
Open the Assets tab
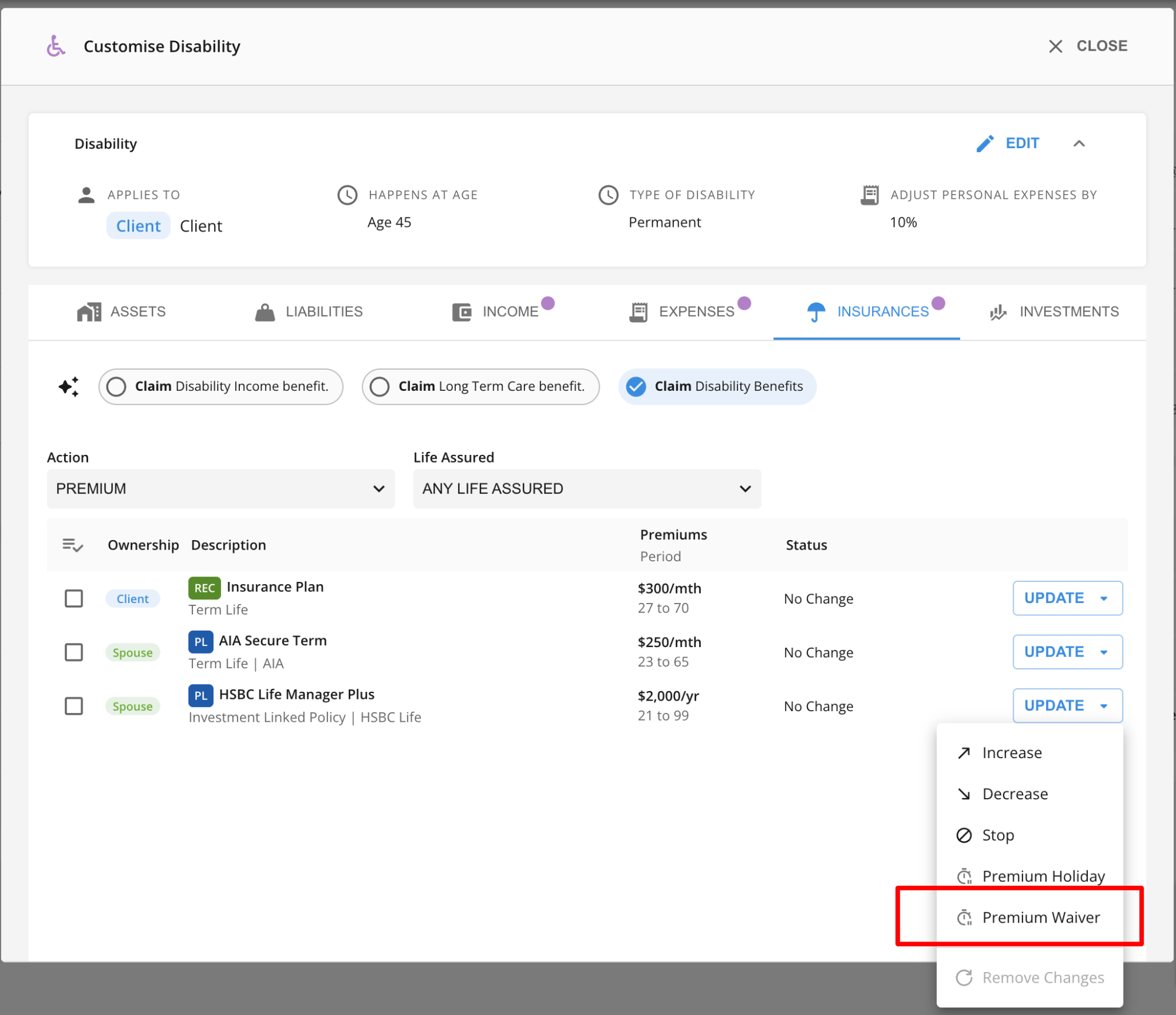[x=121, y=311]
